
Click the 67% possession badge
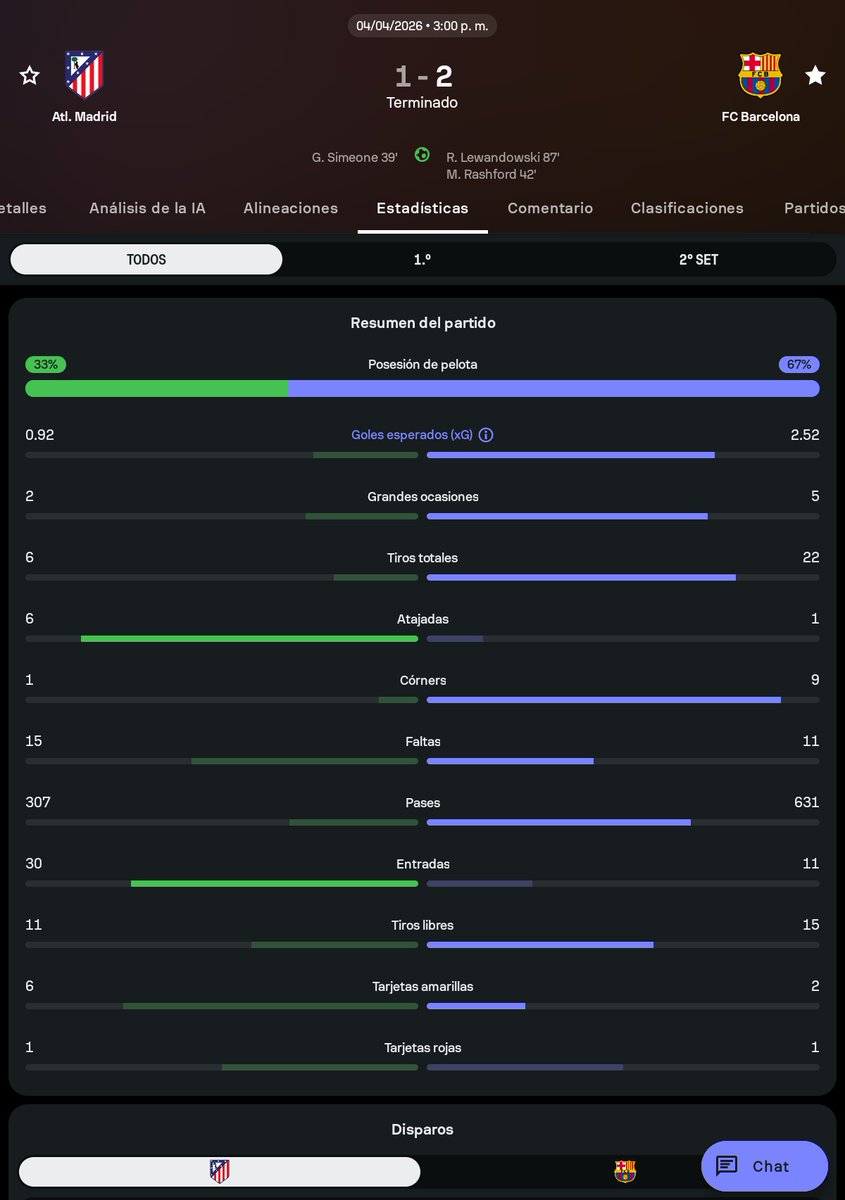799,364
